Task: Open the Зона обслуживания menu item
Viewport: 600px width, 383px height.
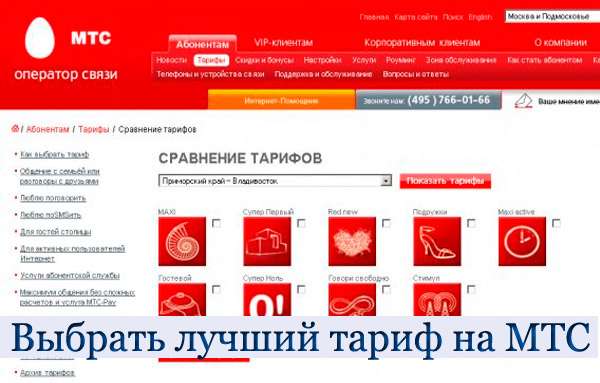Action: coord(461,60)
